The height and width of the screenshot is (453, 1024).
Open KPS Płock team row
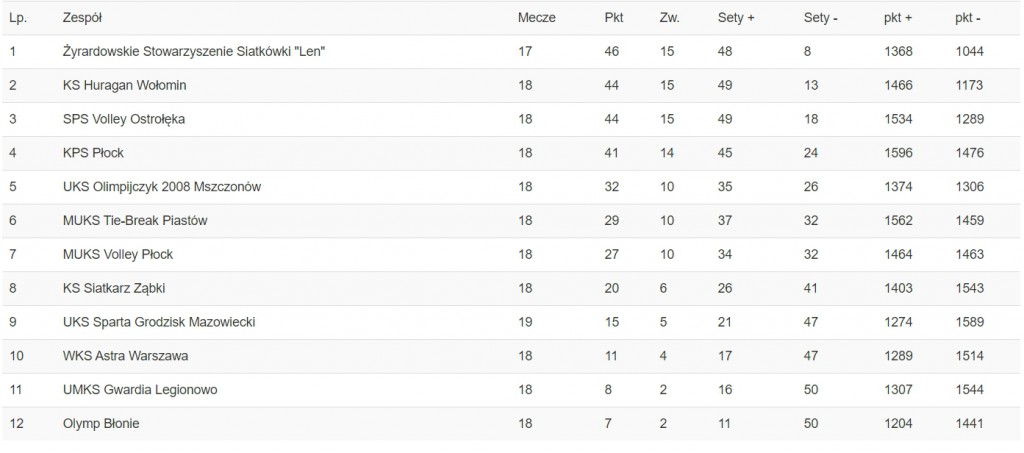coord(93,153)
